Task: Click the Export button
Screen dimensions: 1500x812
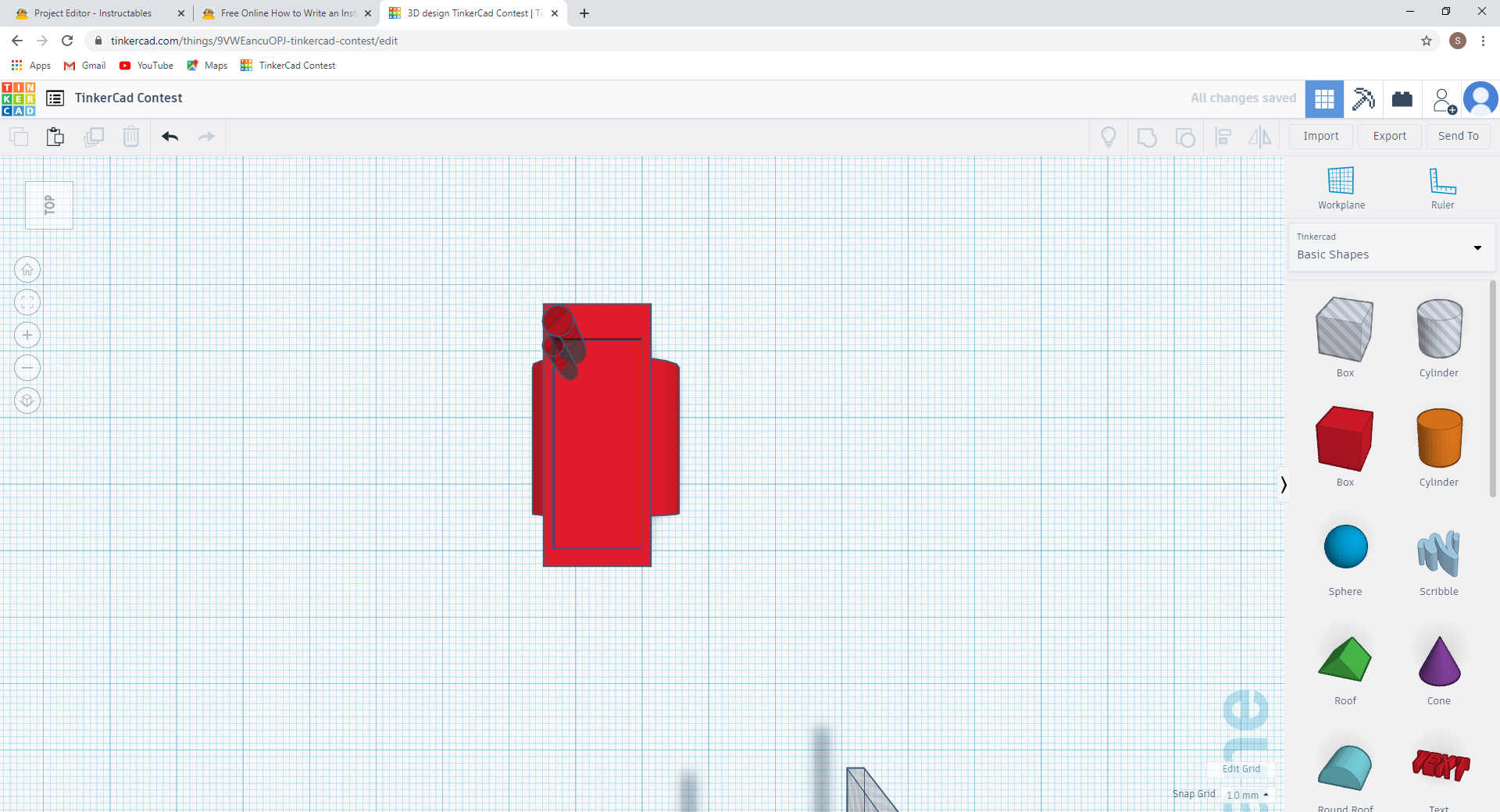Action: (1390, 137)
